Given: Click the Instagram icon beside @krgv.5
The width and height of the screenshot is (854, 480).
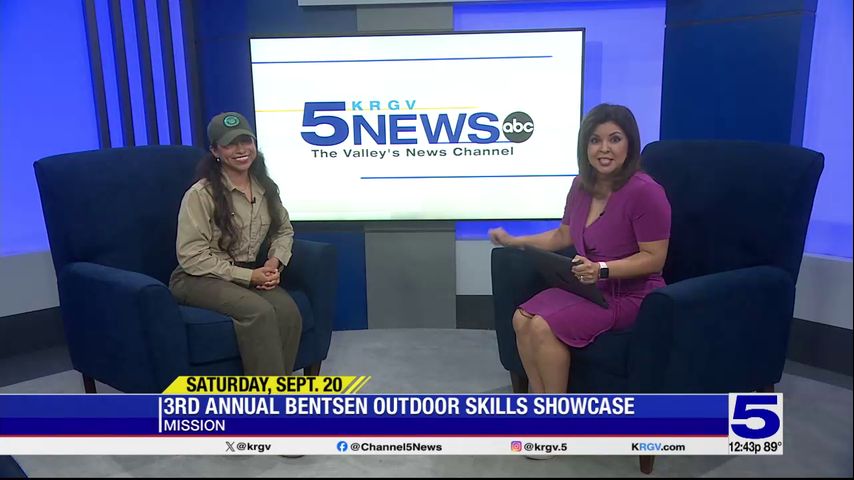Looking at the screenshot, I should [516, 446].
